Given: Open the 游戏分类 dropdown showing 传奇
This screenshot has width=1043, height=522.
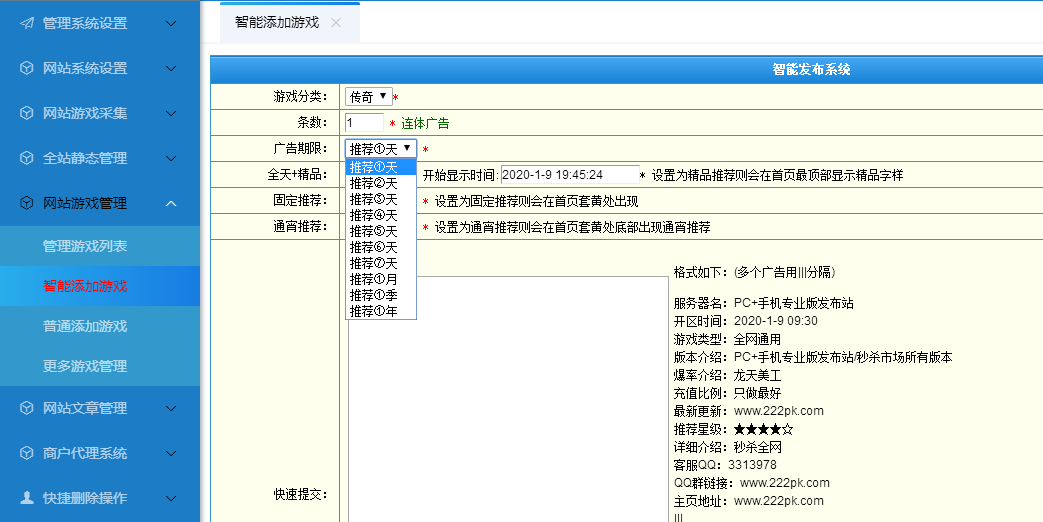Looking at the screenshot, I should pos(369,96).
